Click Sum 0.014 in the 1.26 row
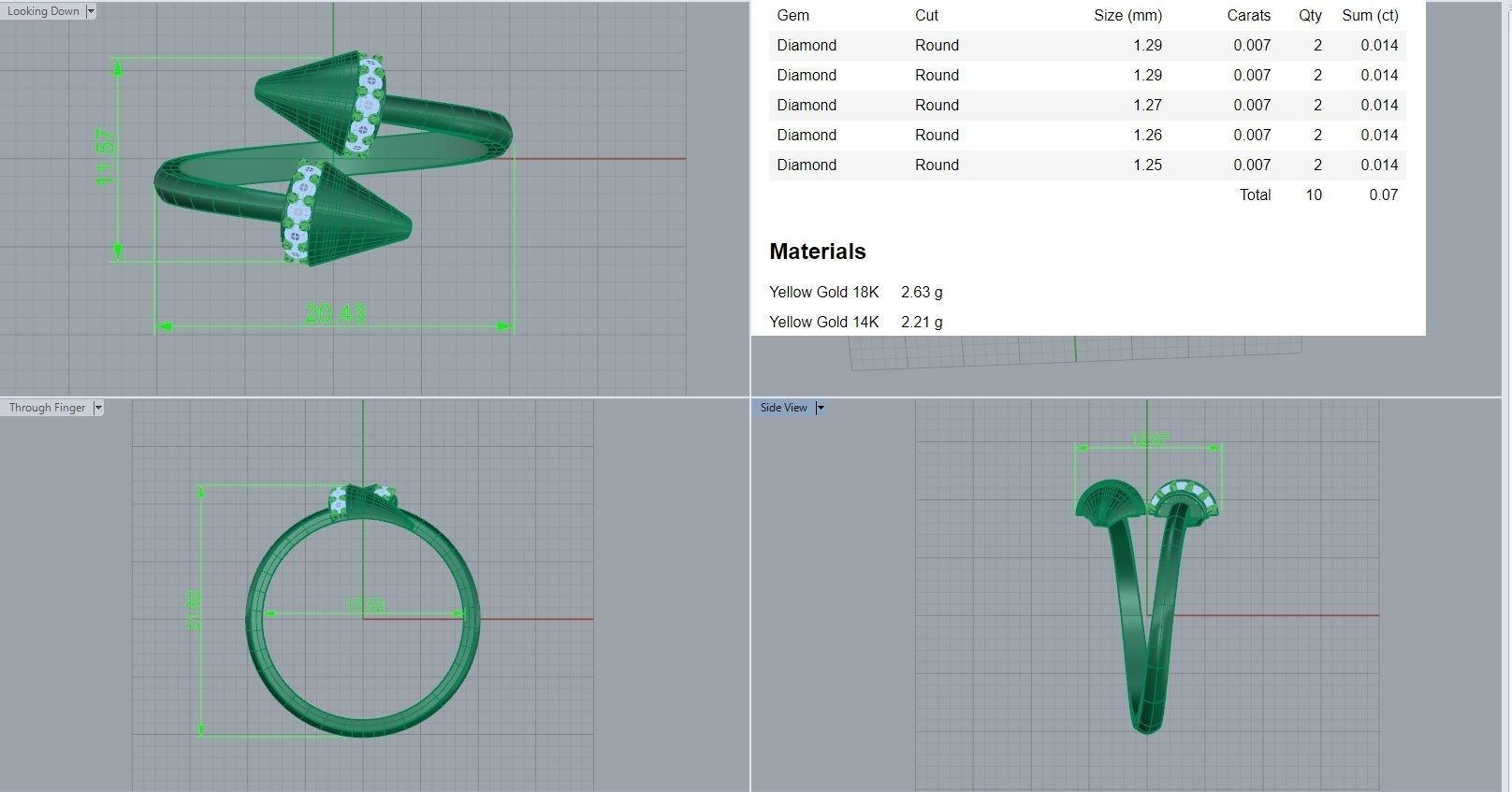This screenshot has width=1512, height=792. [x=1379, y=135]
